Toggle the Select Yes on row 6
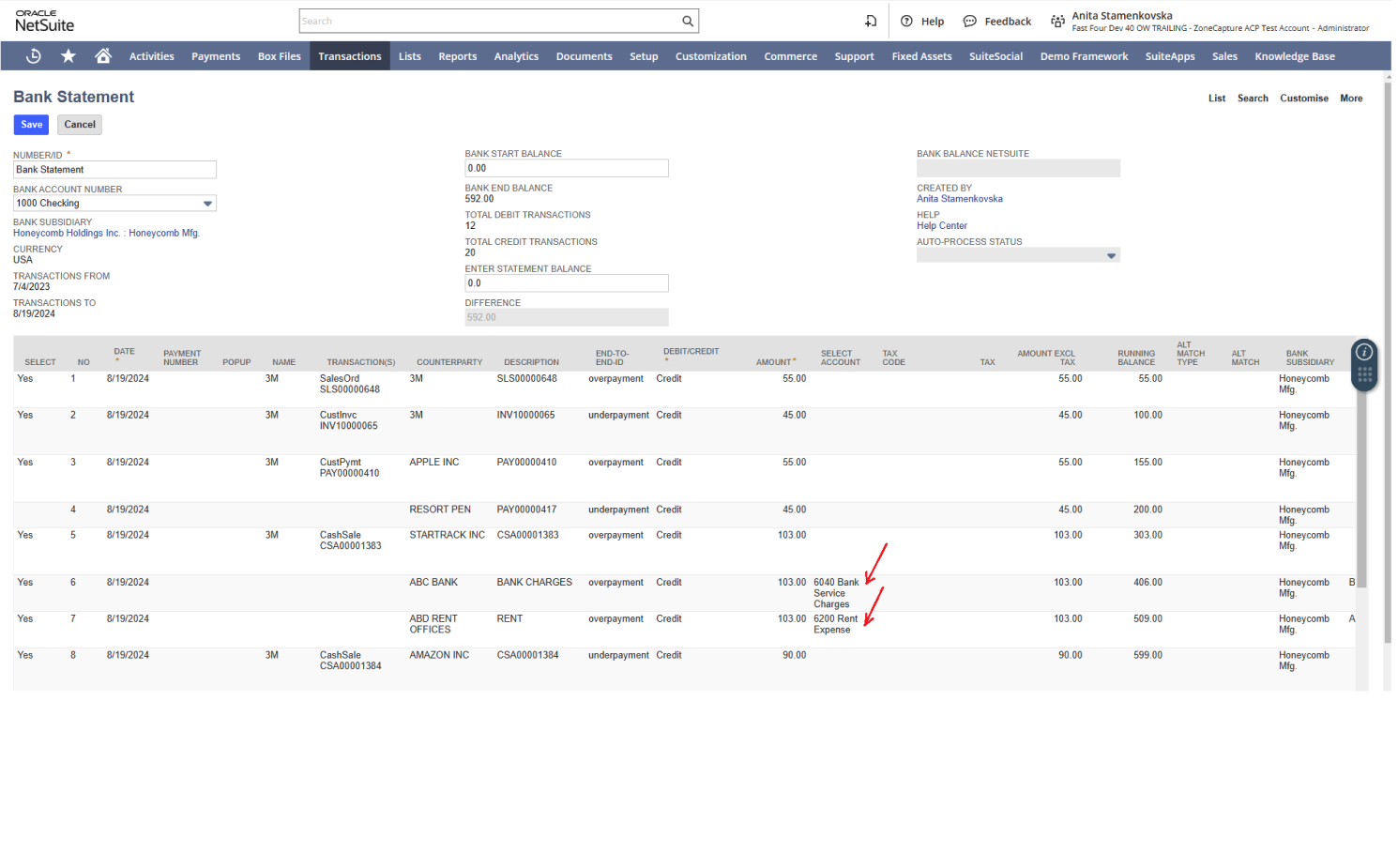Image resolution: width=1398 pixels, height=868 pixels. click(25, 583)
